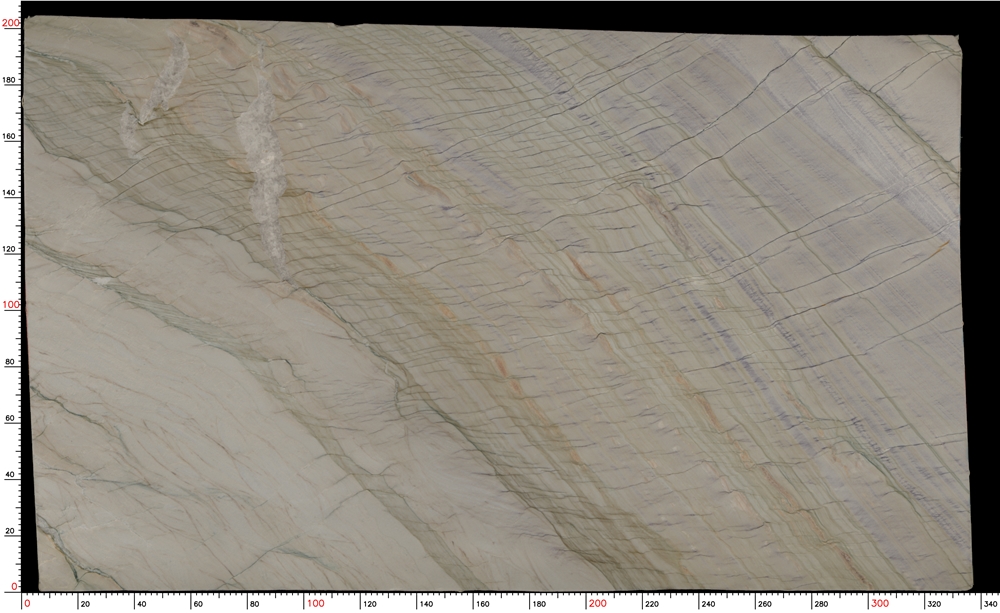Select the red 100 label on horizontal ruler

(x=316, y=603)
